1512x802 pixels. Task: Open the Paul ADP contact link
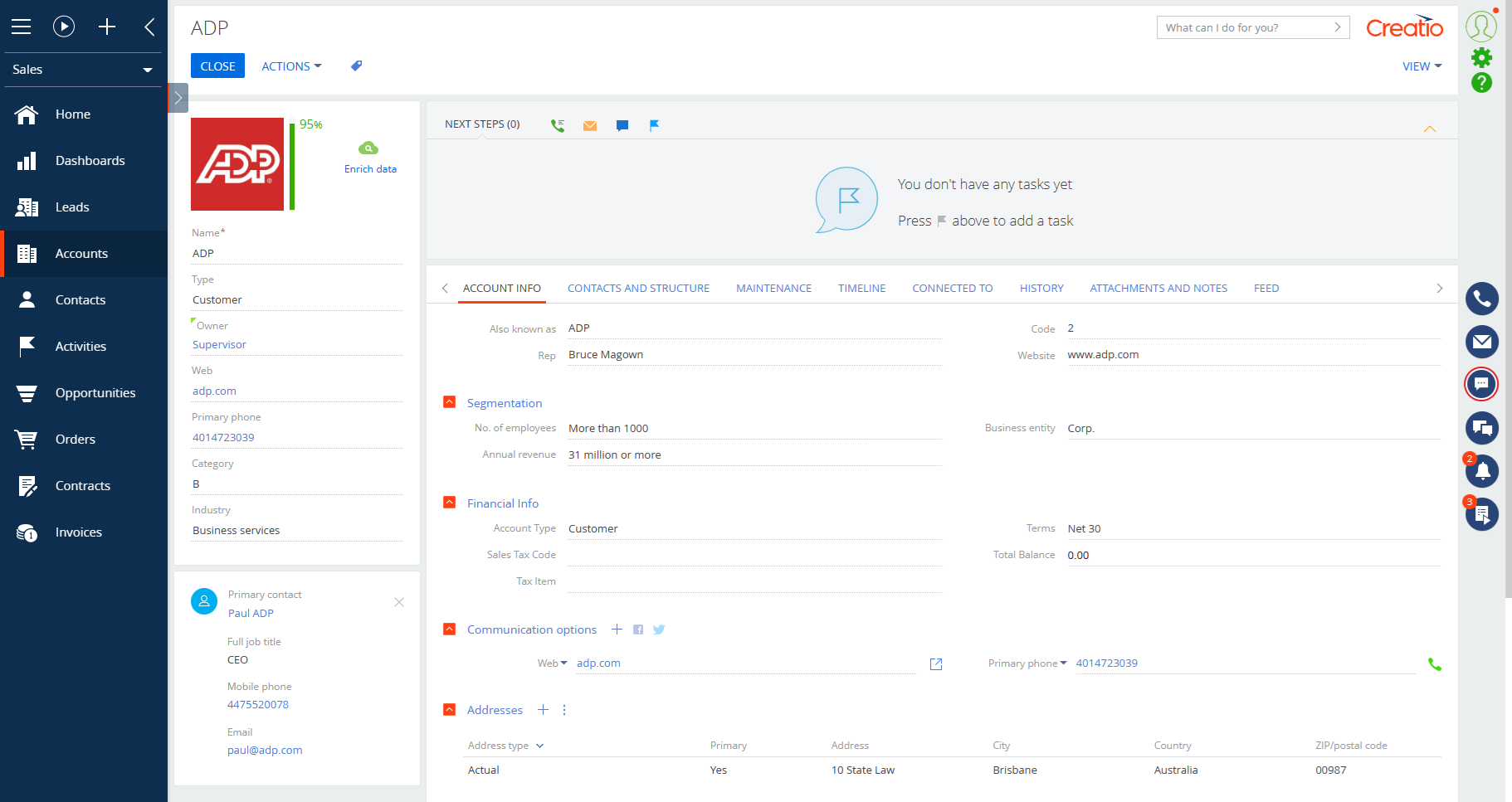pos(251,613)
